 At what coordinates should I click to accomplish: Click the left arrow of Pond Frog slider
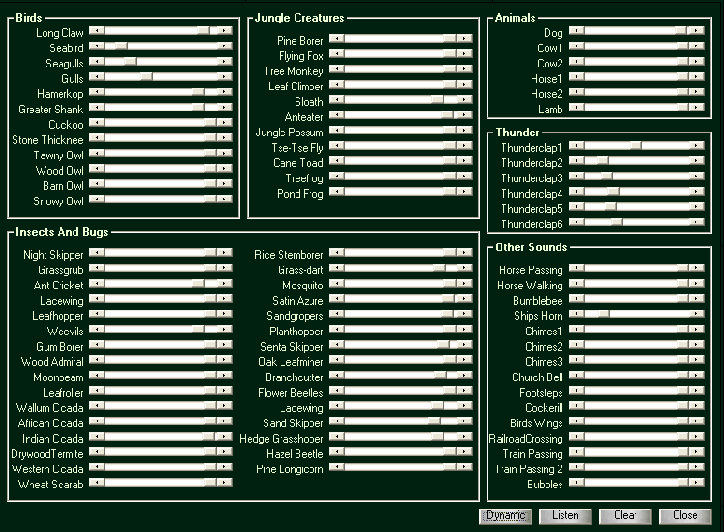[337, 191]
